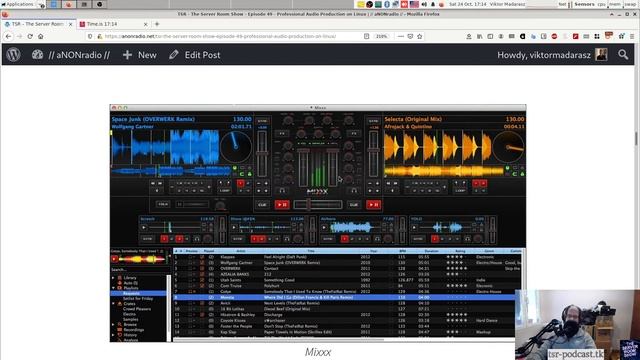Open Viktor Madarasz user menu in panel
This screenshot has width=640, height=360.
tap(507, 4)
